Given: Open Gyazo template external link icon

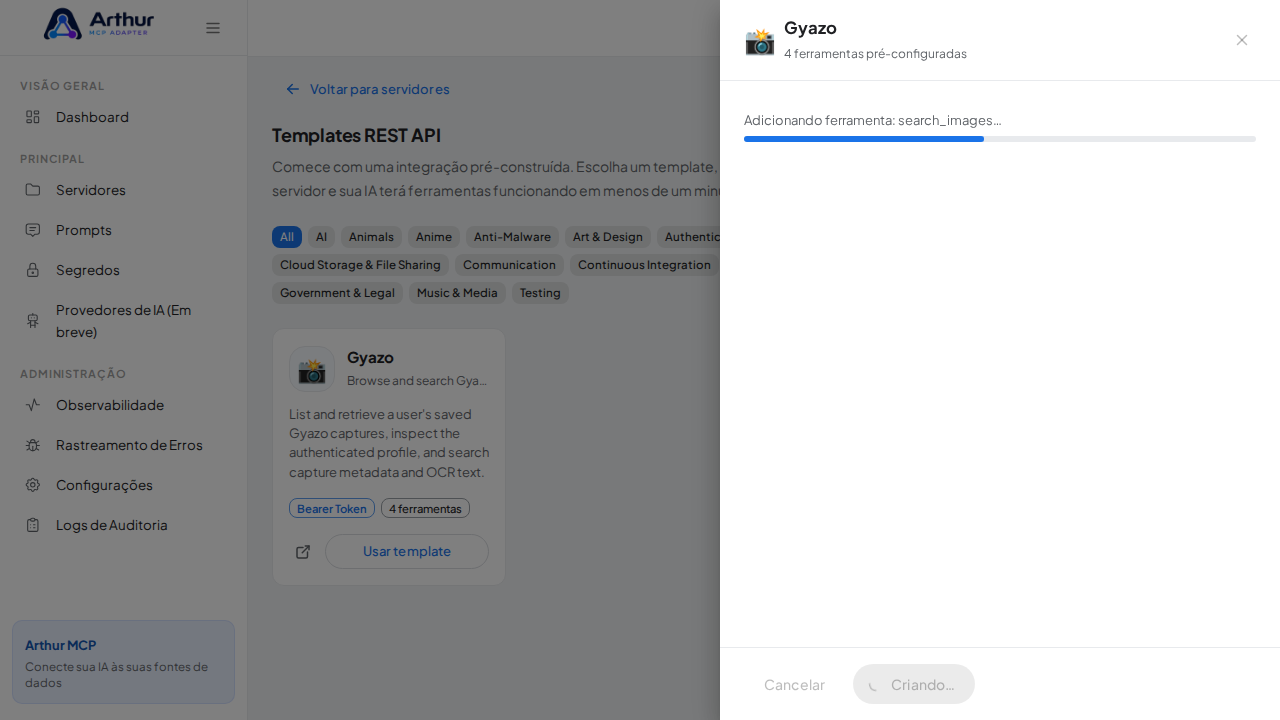Looking at the screenshot, I should 303,552.
